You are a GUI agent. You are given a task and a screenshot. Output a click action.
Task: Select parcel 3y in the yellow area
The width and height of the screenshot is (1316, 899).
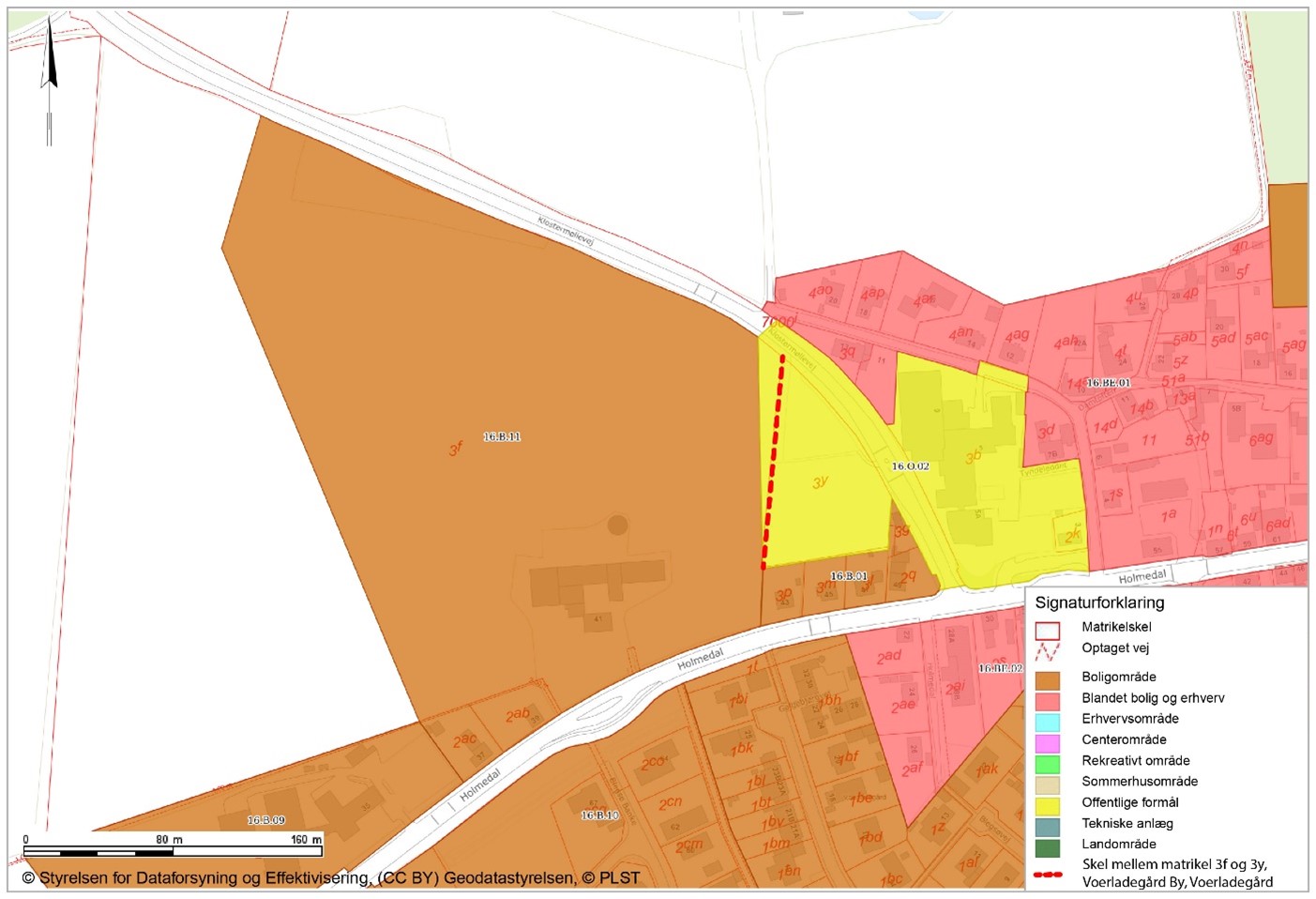point(820,482)
